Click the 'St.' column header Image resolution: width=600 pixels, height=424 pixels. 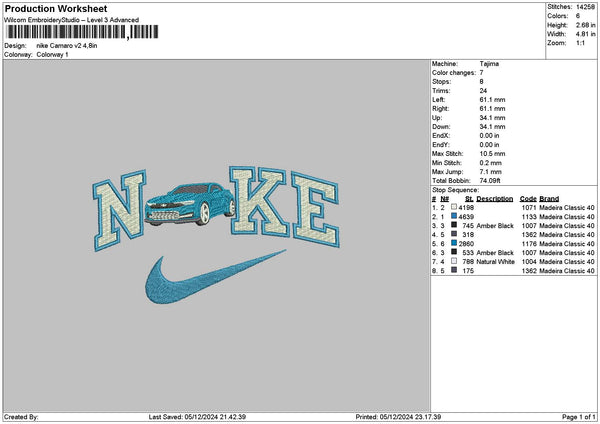(469, 199)
